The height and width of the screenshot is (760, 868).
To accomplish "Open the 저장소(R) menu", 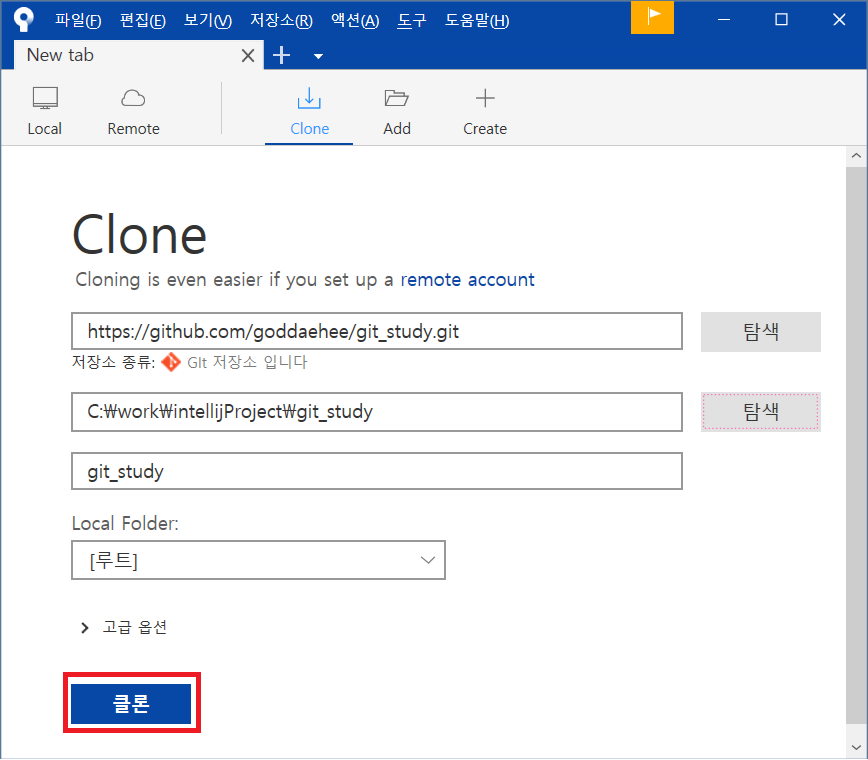I will click(281, 20).
